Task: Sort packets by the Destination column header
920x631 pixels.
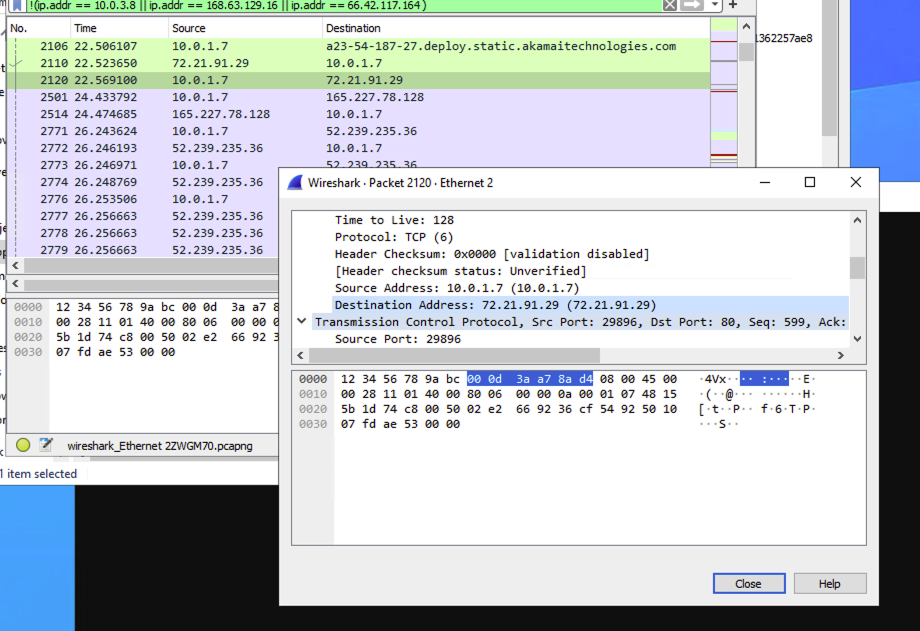Action: click(x=353, y=28)
